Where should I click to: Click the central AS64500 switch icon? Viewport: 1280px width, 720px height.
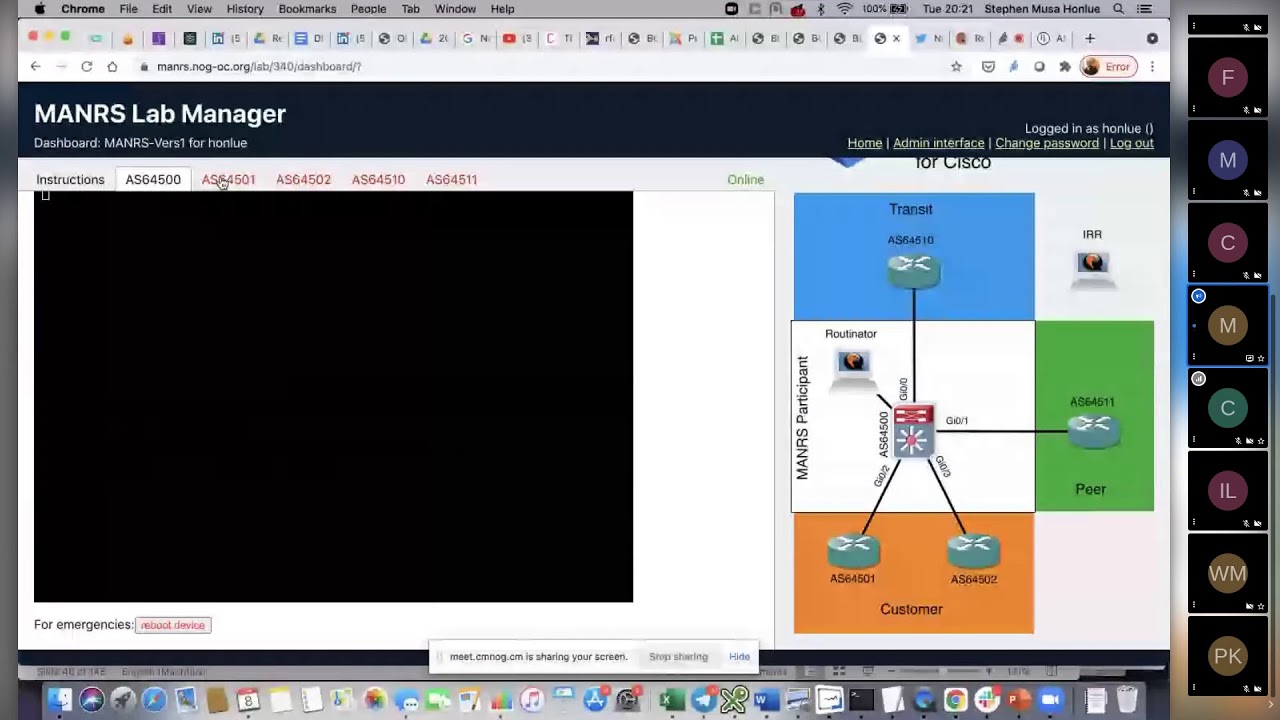pos(913,430)
